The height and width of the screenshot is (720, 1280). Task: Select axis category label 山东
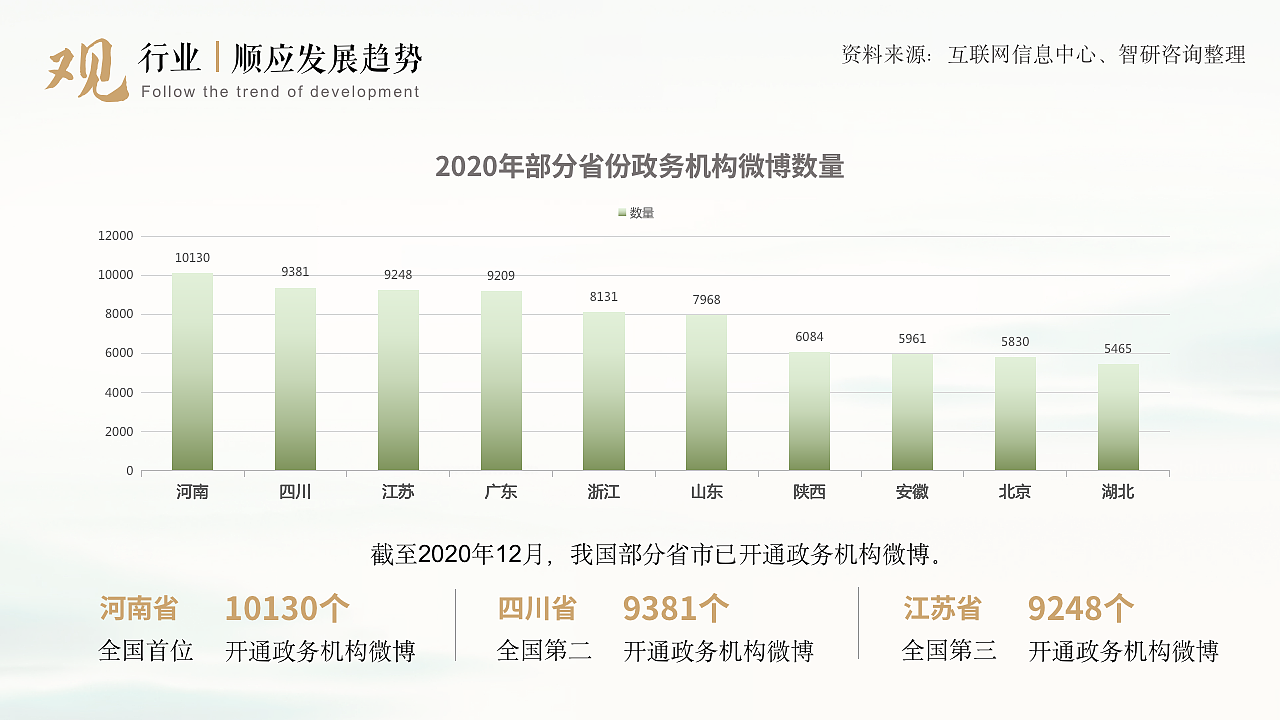(x=706, y=492)
